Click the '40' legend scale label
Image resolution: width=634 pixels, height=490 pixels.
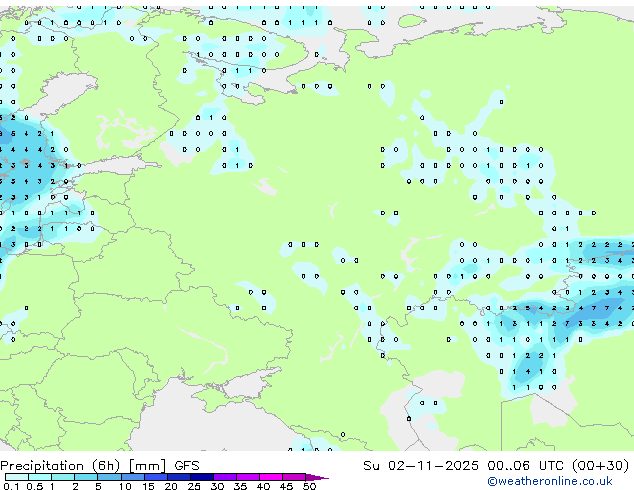[263, 486]
